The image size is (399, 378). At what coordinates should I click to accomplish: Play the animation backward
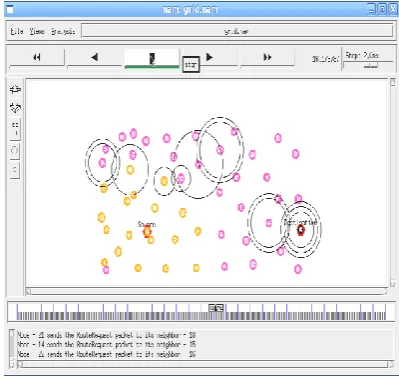click(95, 57)
